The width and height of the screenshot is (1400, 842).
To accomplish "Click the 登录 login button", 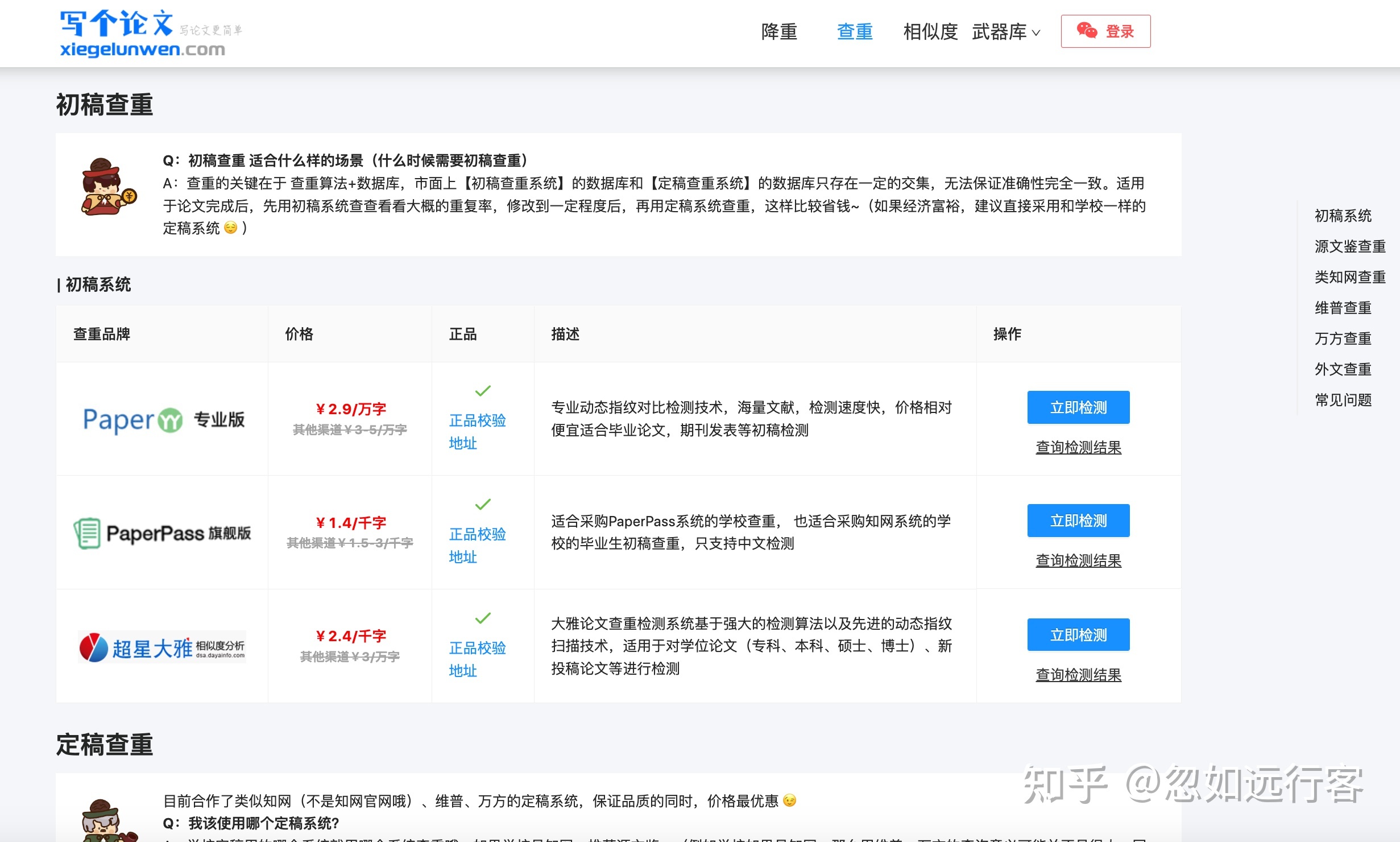I will point(1105,31).
